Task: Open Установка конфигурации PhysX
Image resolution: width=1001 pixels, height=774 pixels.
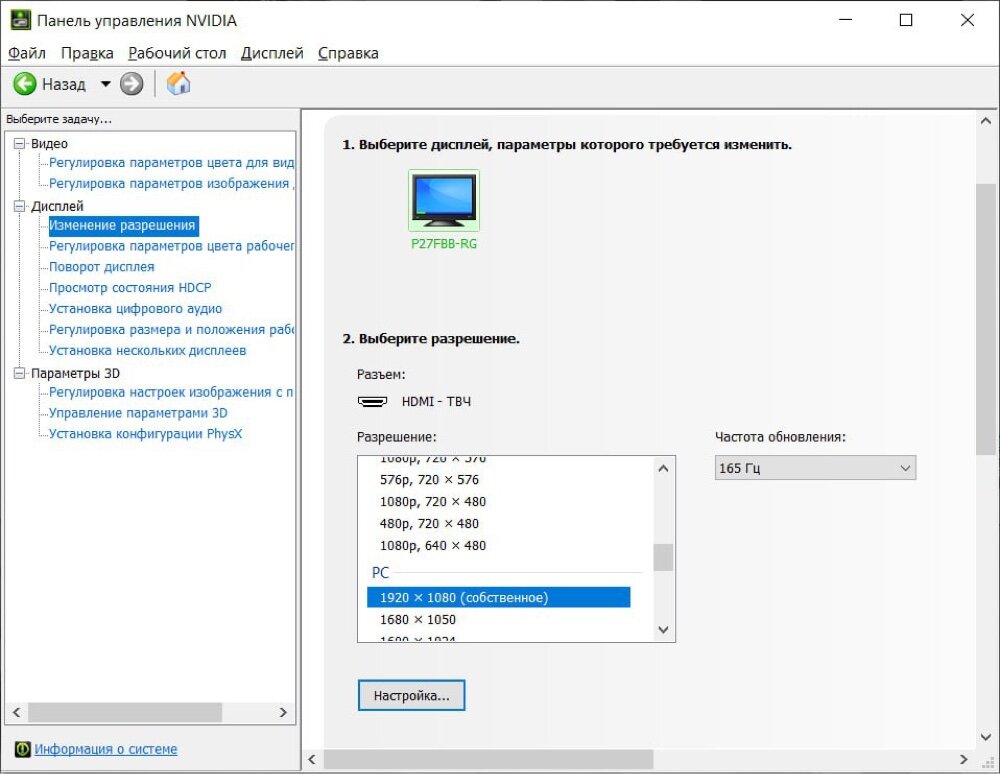Action: [x=146, y=434]
